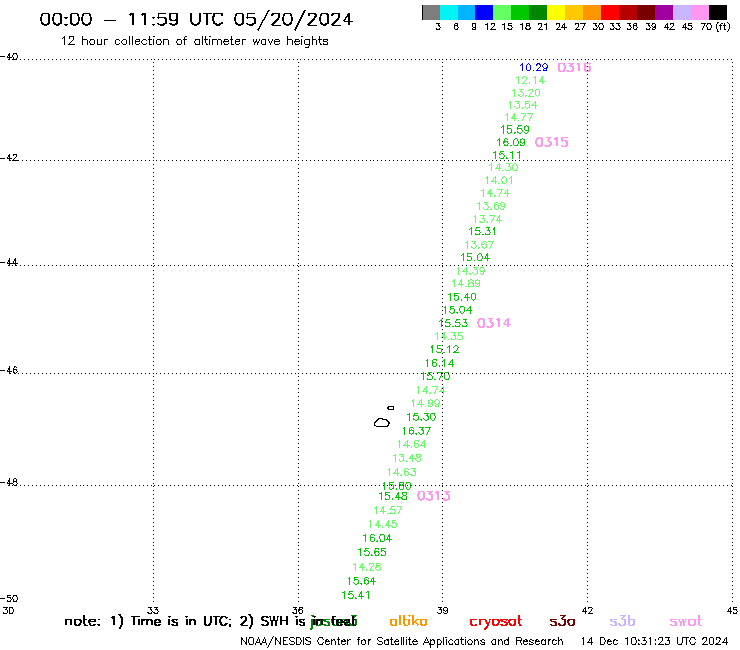The image size is (740, 650).
Task: Select the wave height value 13.20
Action: (x=526, y=93)
